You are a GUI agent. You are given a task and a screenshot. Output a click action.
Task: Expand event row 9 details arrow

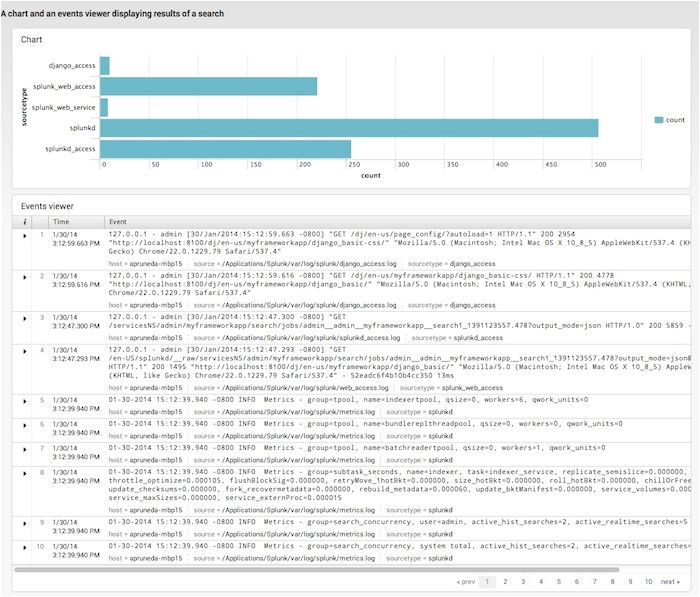tap(25, 524)
